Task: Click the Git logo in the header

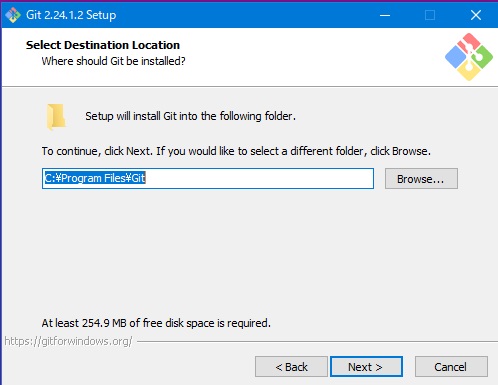Action: click(469, 57)
